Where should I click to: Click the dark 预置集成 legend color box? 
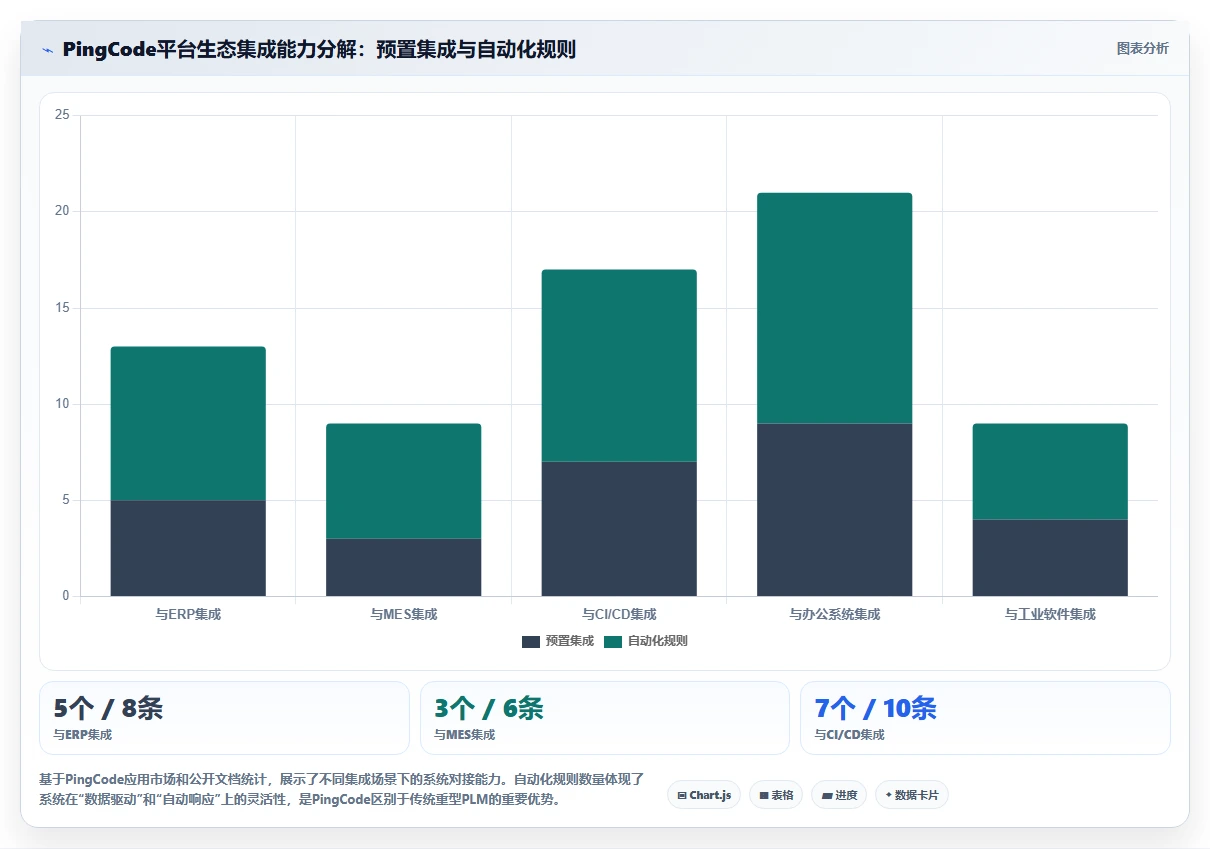coord(531,641)
